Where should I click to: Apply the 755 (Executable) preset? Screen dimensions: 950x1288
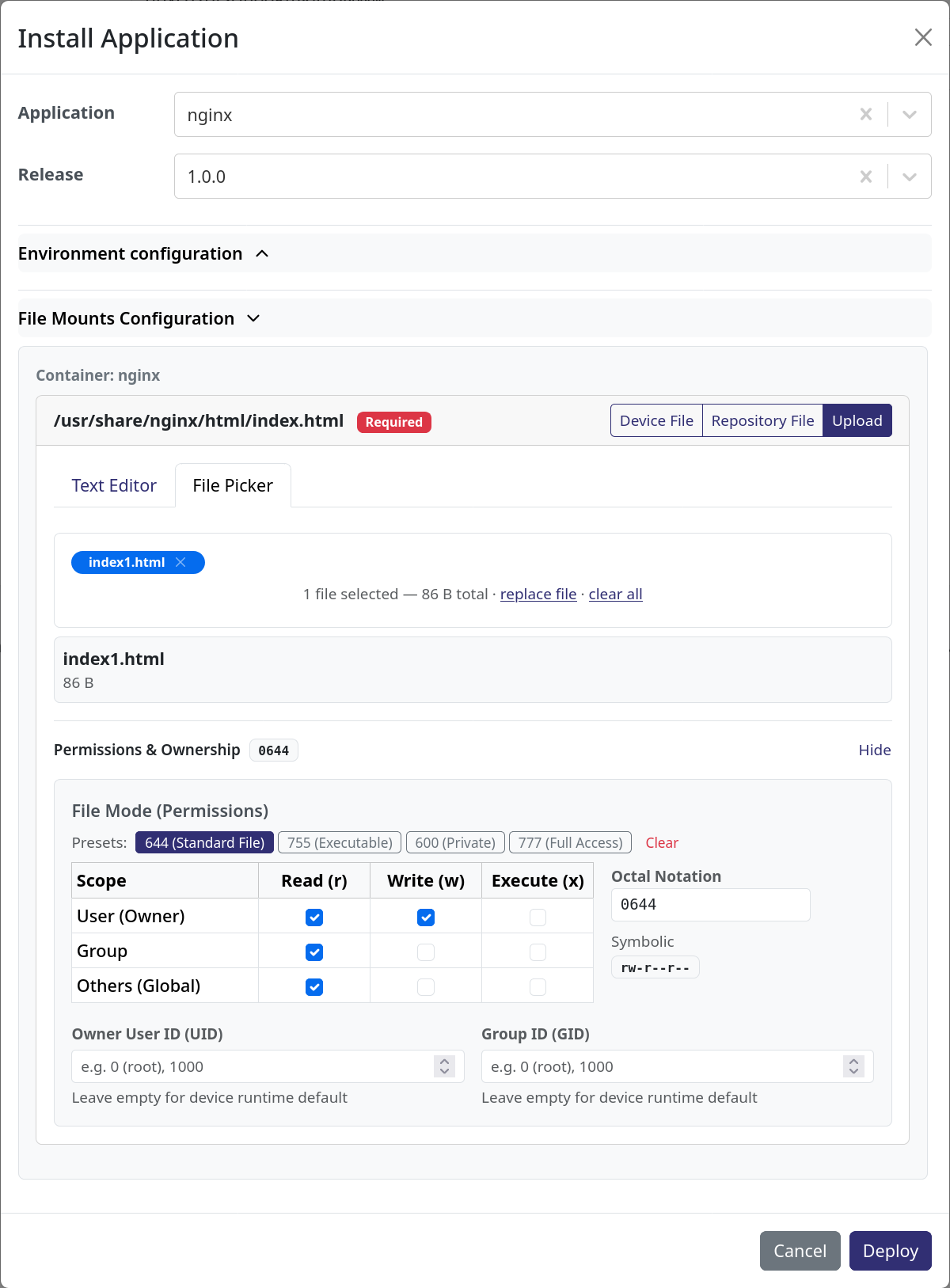(x=340, y=842)
